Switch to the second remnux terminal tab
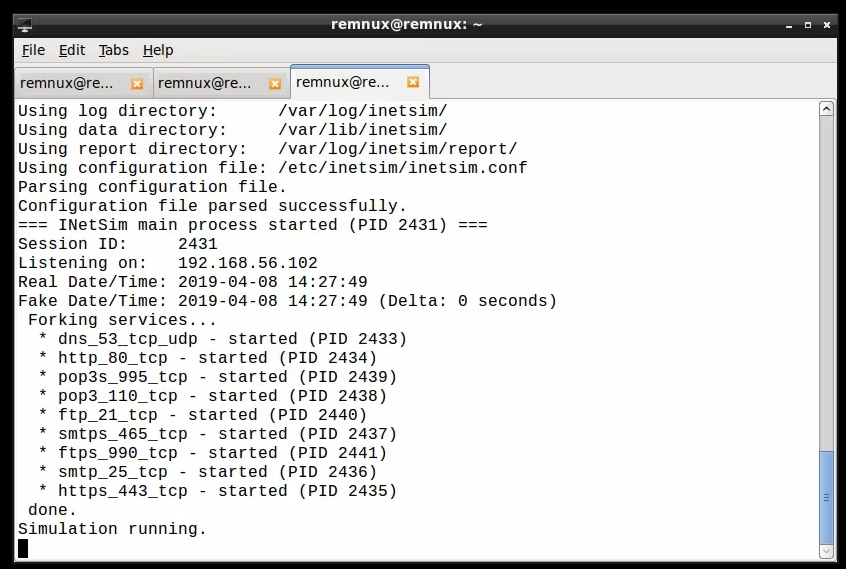 (206, 83)
